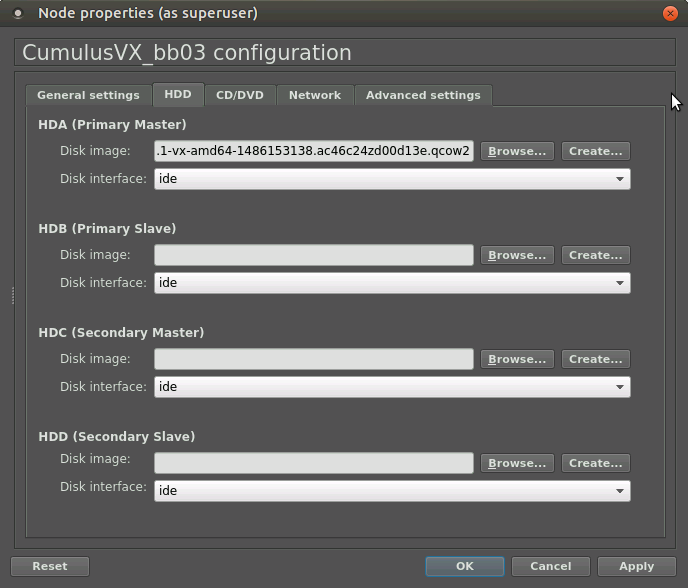Create a new HDD Secondary Slave image

pyautogui.click(x=596, y=463)
